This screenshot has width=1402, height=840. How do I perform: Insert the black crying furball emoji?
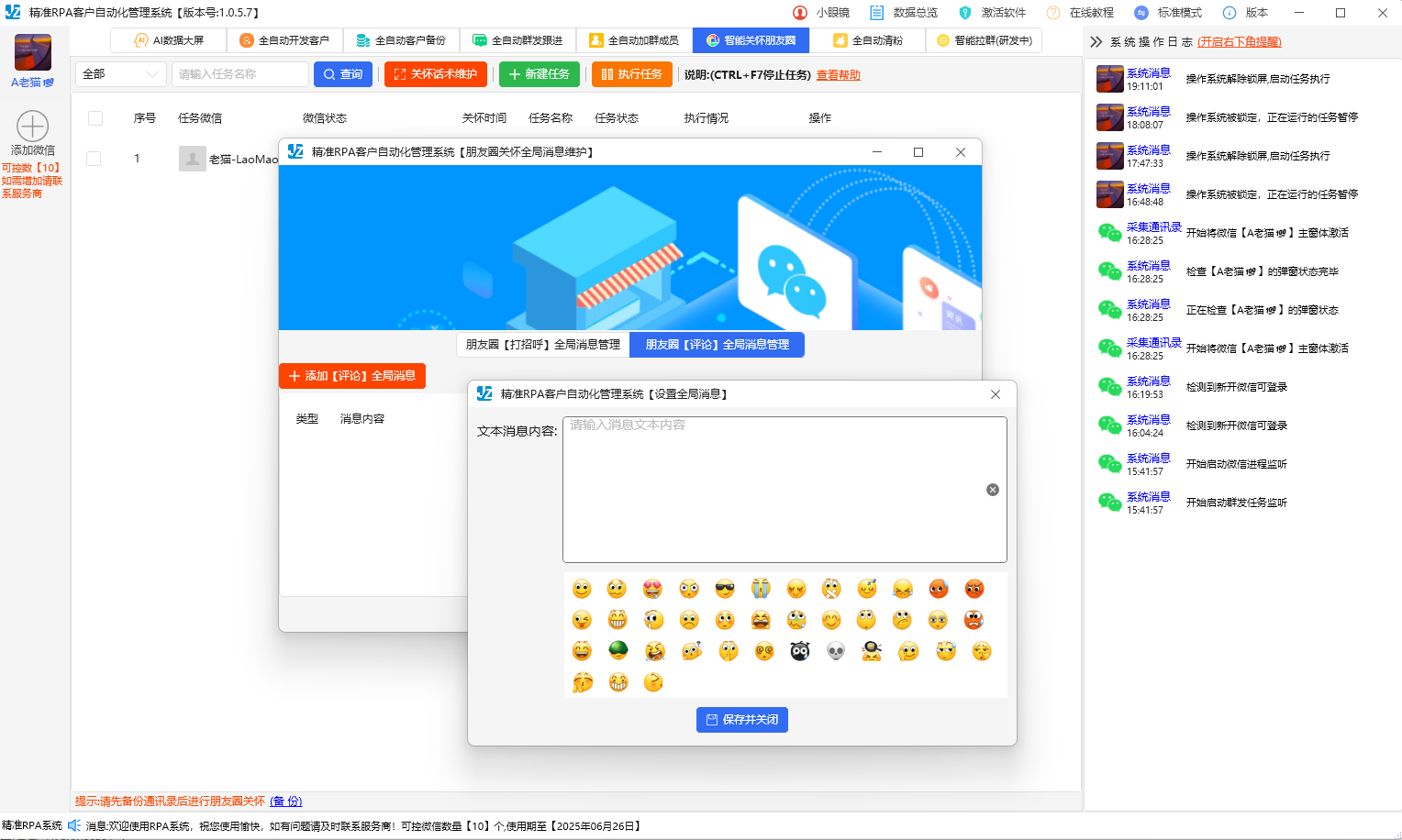[x=800, y=651]
